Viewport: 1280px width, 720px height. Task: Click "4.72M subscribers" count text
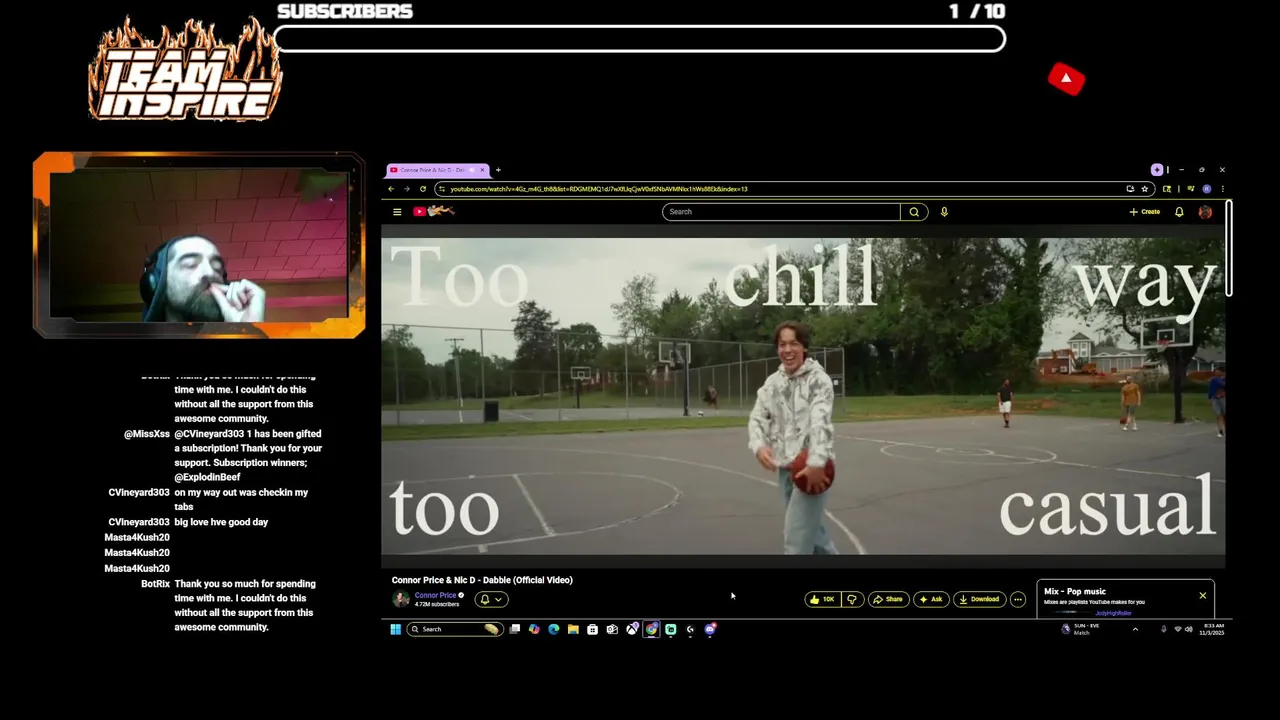(x=437, y=604)
